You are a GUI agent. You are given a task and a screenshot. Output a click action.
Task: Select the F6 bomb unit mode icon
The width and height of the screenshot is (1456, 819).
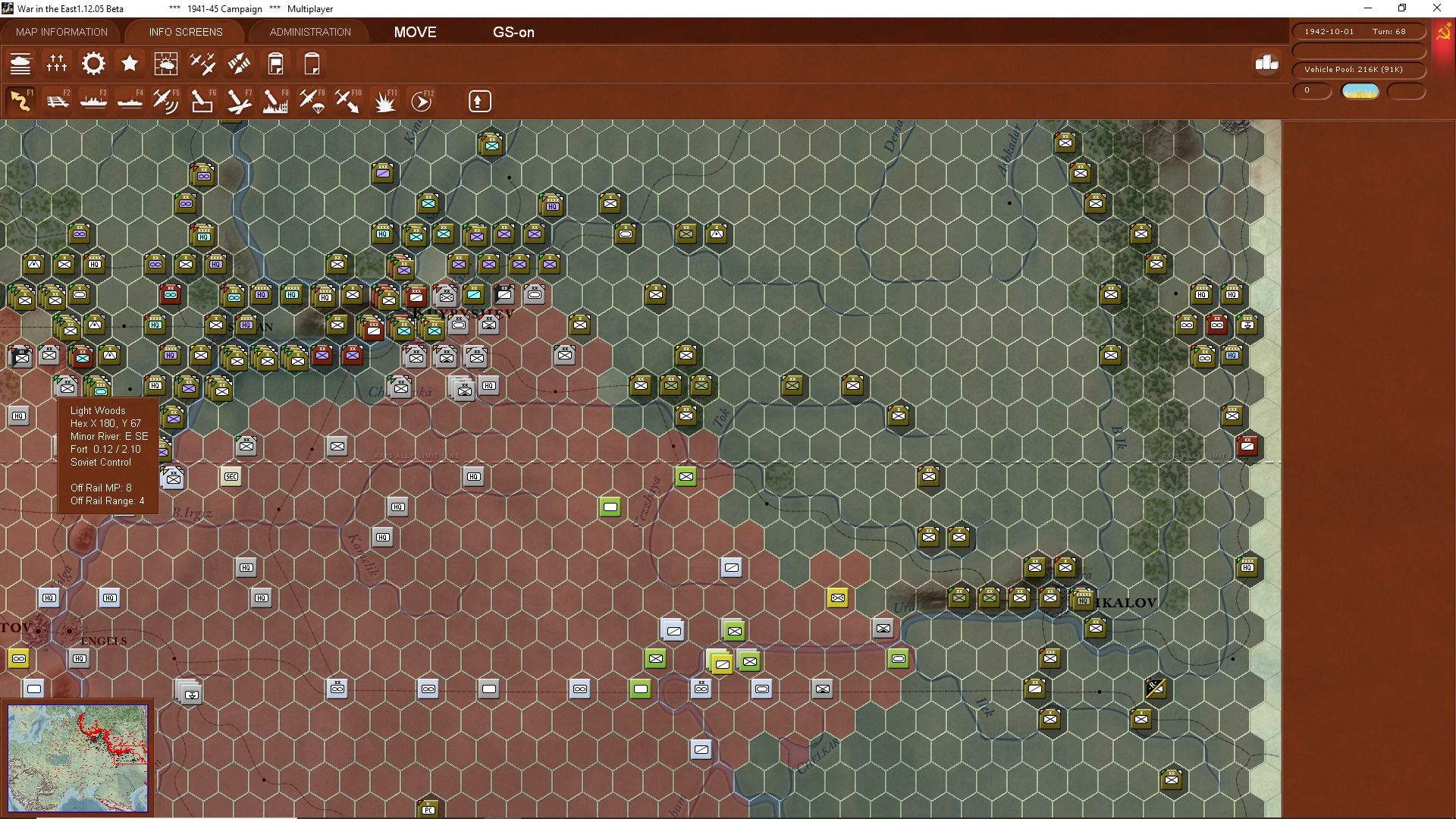[202, 101]
